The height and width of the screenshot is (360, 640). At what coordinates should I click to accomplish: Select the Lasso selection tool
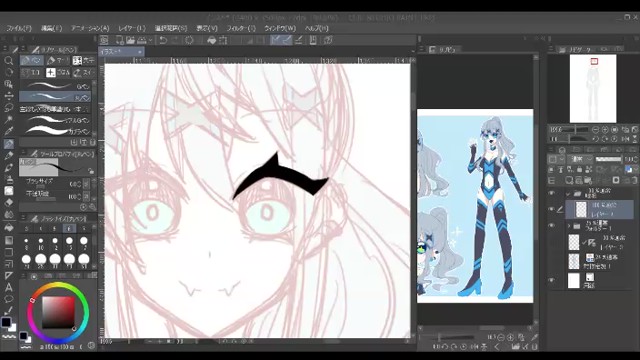9,108
